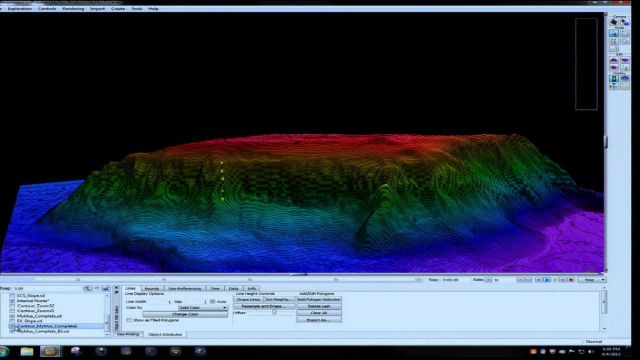
Task: Open the Help menu
Action: (153, 9)
